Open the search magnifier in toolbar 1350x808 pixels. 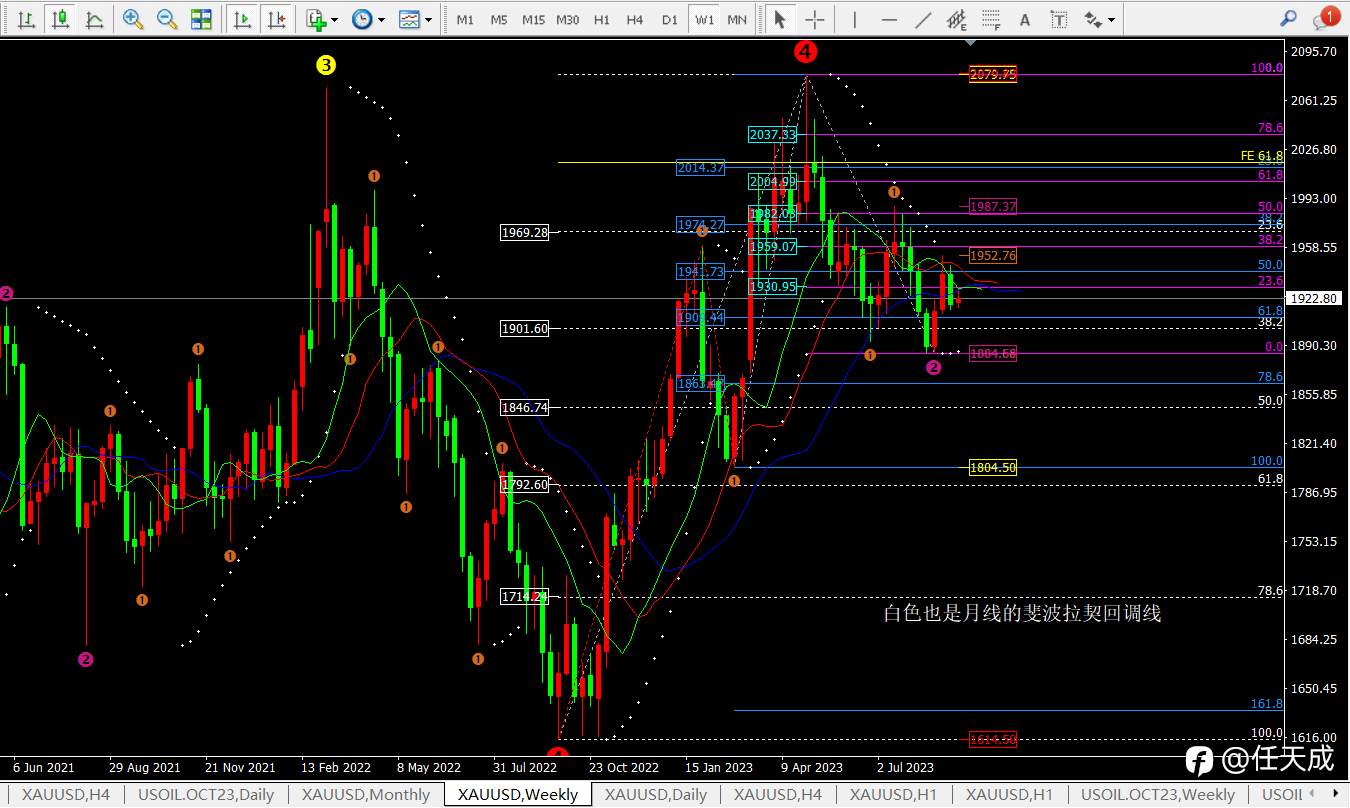click(1289, 19)
